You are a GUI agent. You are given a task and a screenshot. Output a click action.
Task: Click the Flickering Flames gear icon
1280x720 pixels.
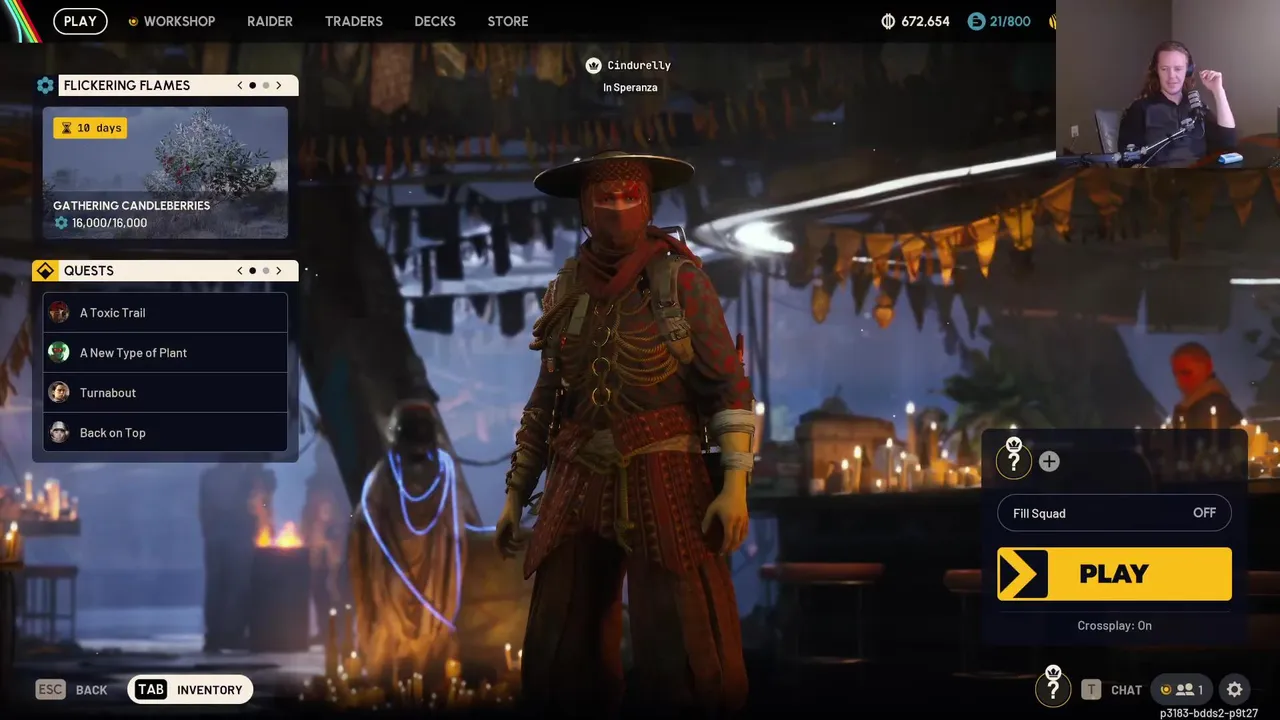click(45, 86)
